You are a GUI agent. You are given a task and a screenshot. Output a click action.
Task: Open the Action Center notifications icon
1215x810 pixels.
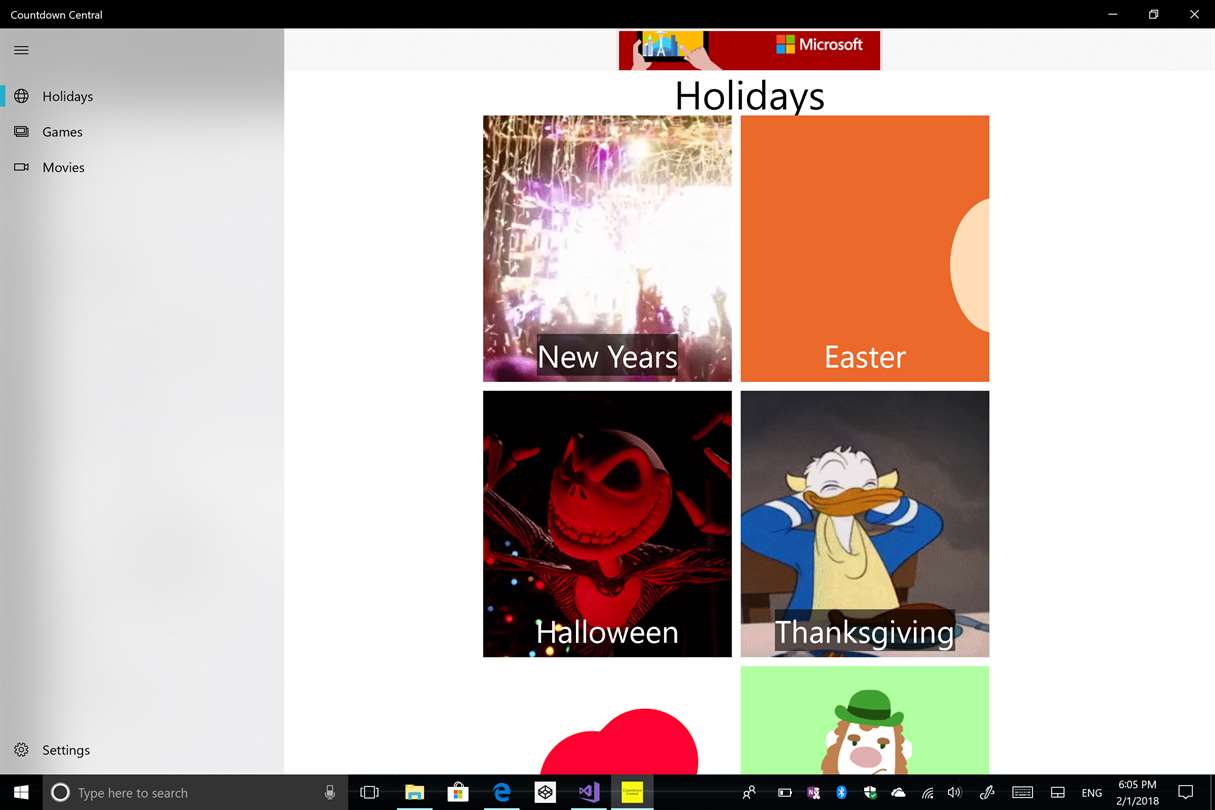click(x=1186, y=792)
